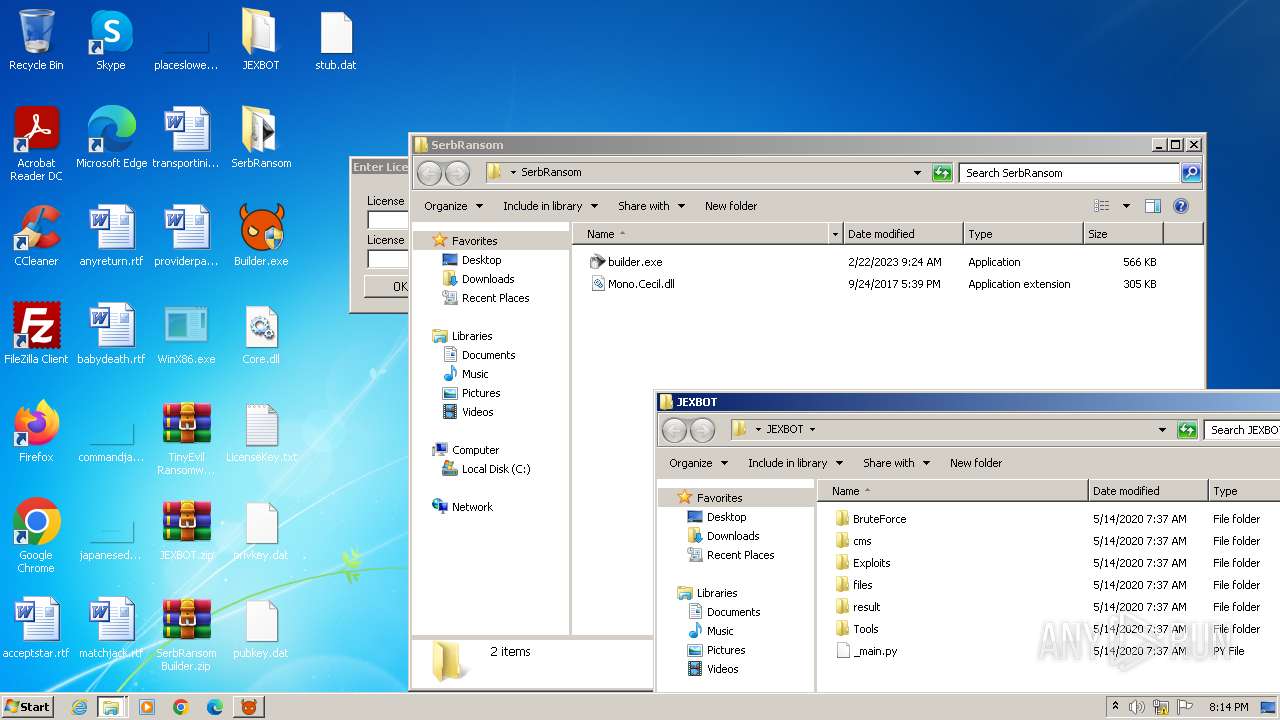Screen dimensions: 1280x720
Task: Click the volume icon in system tray
Action: tap(1136, 707)
